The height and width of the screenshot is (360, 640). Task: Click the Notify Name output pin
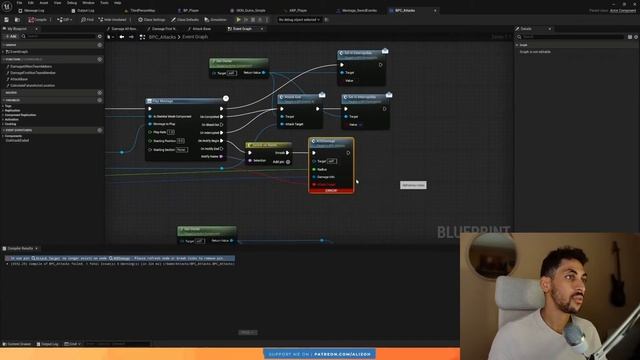(x=222, y=157)
